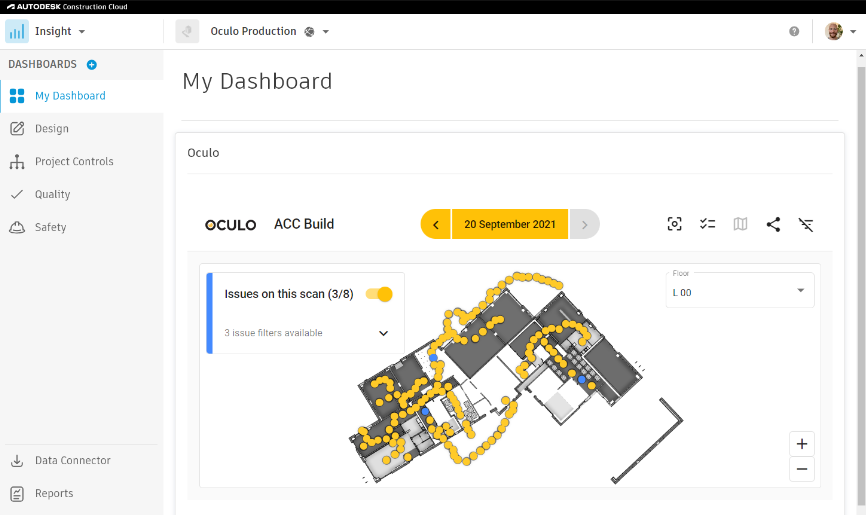Click the Project Controls hierarchy icon
The height and width of the screenshot is (515, 866).
[x=17, y=161]
